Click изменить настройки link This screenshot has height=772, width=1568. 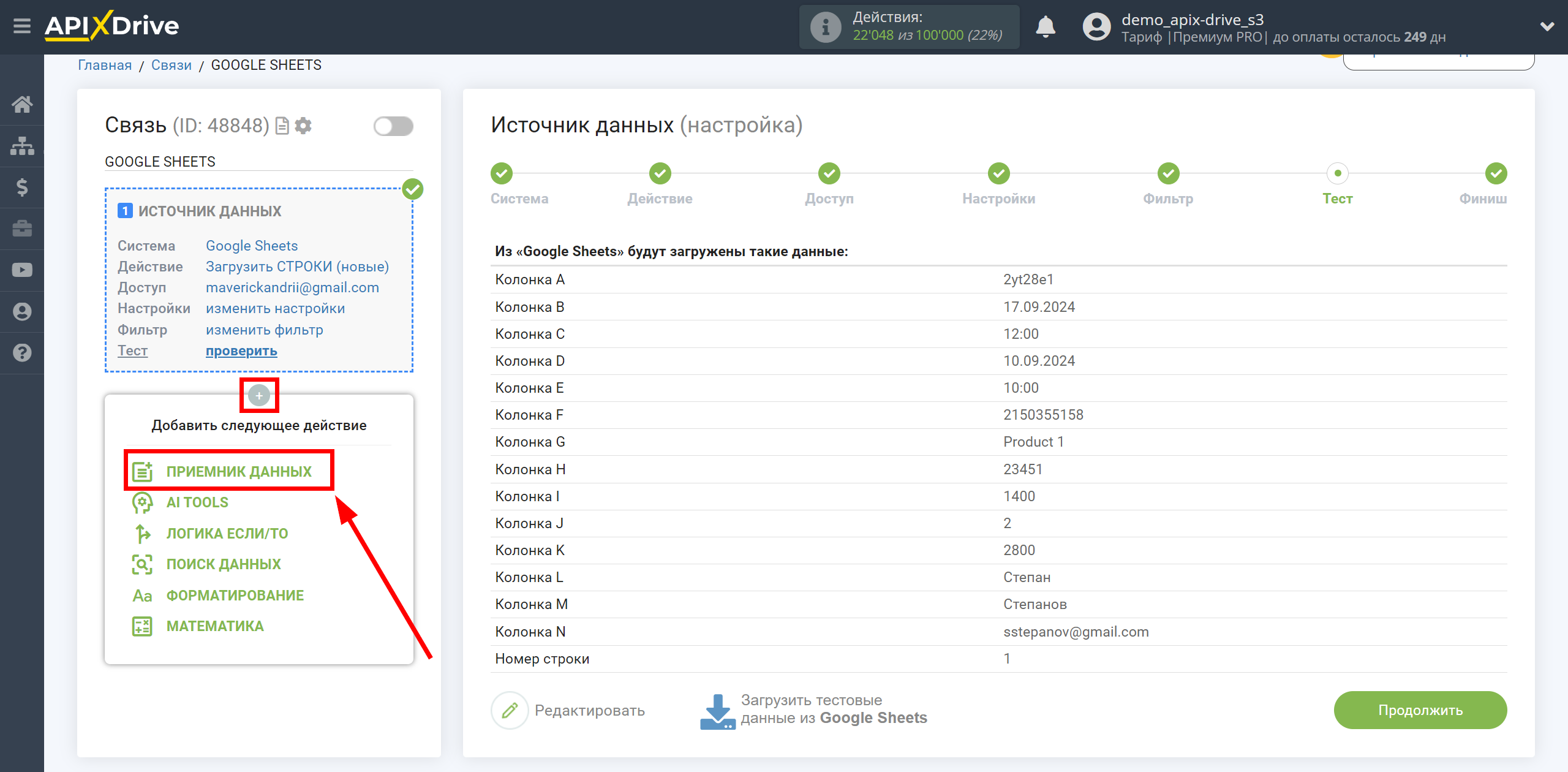(275, 308)
